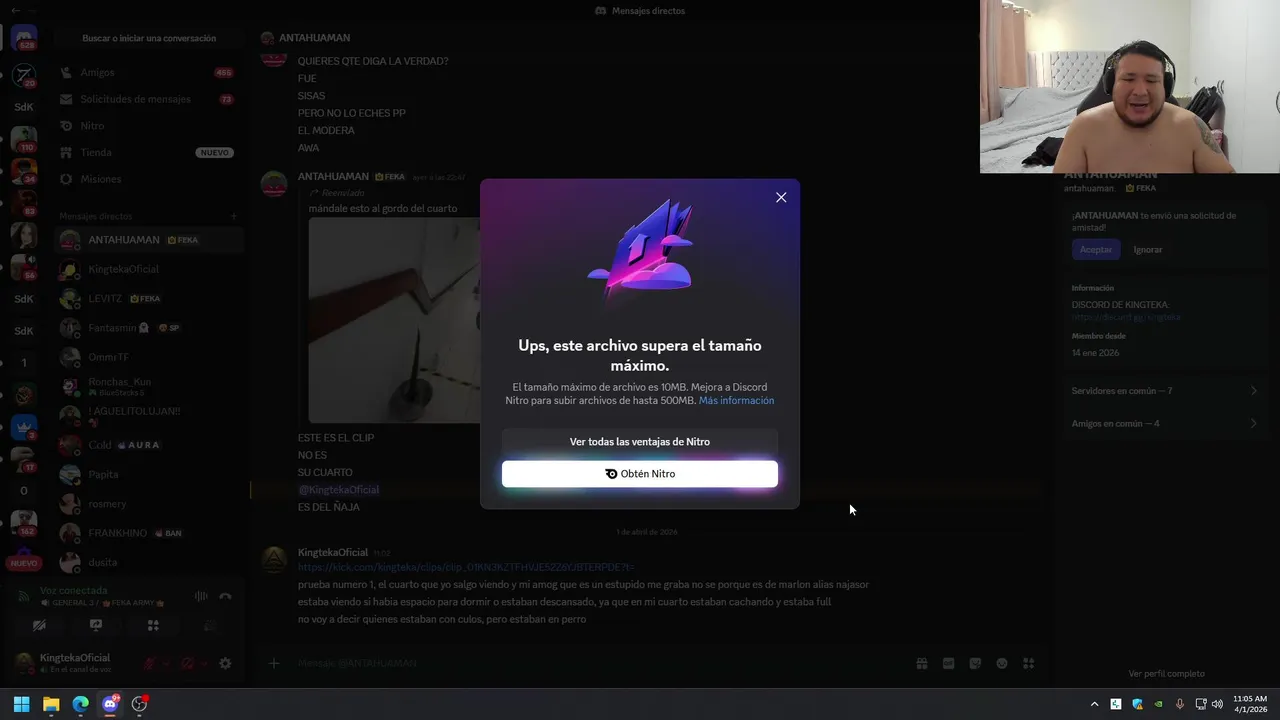This screenshot has height=720, width=1280.
Task: Open the Papita direct message
Action: click(x=150, y=474)
